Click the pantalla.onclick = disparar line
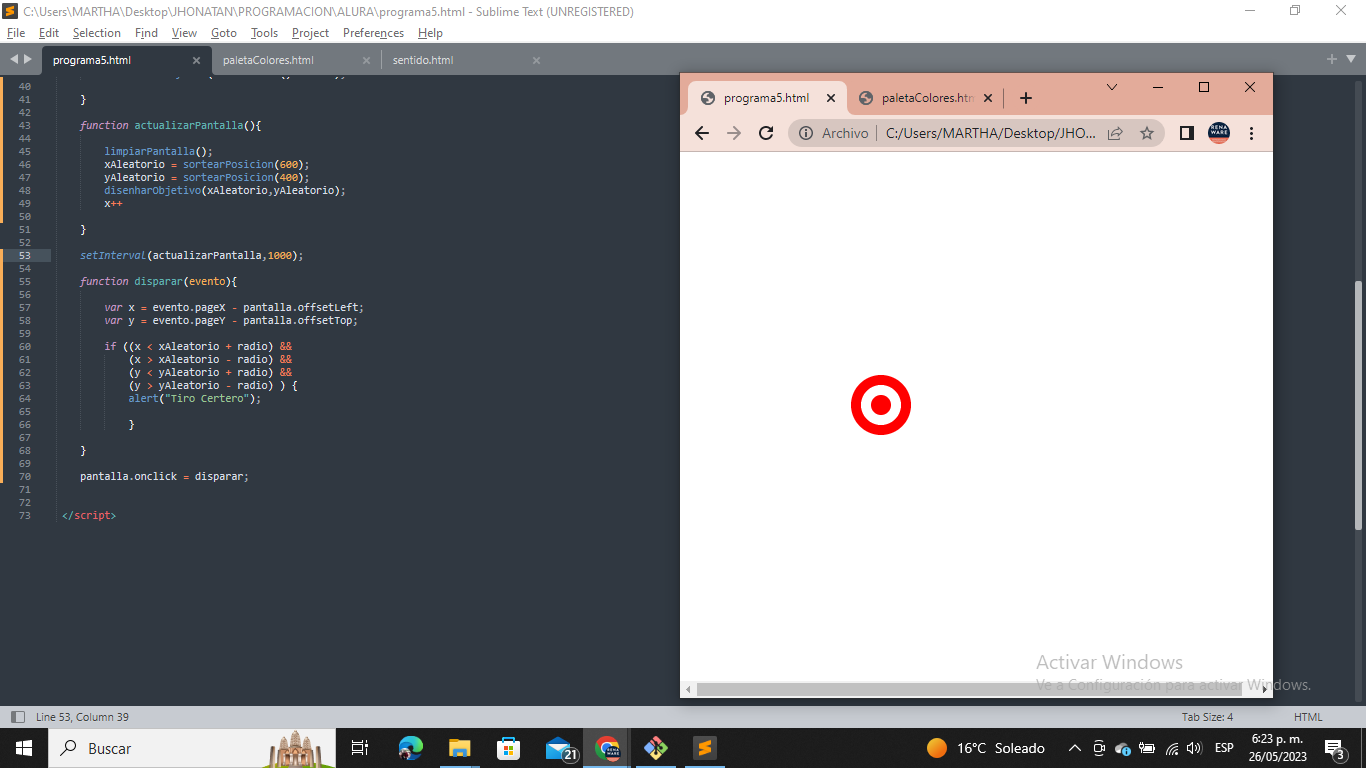This screenshot has width=1366, height=768. (x=164, y=476)
